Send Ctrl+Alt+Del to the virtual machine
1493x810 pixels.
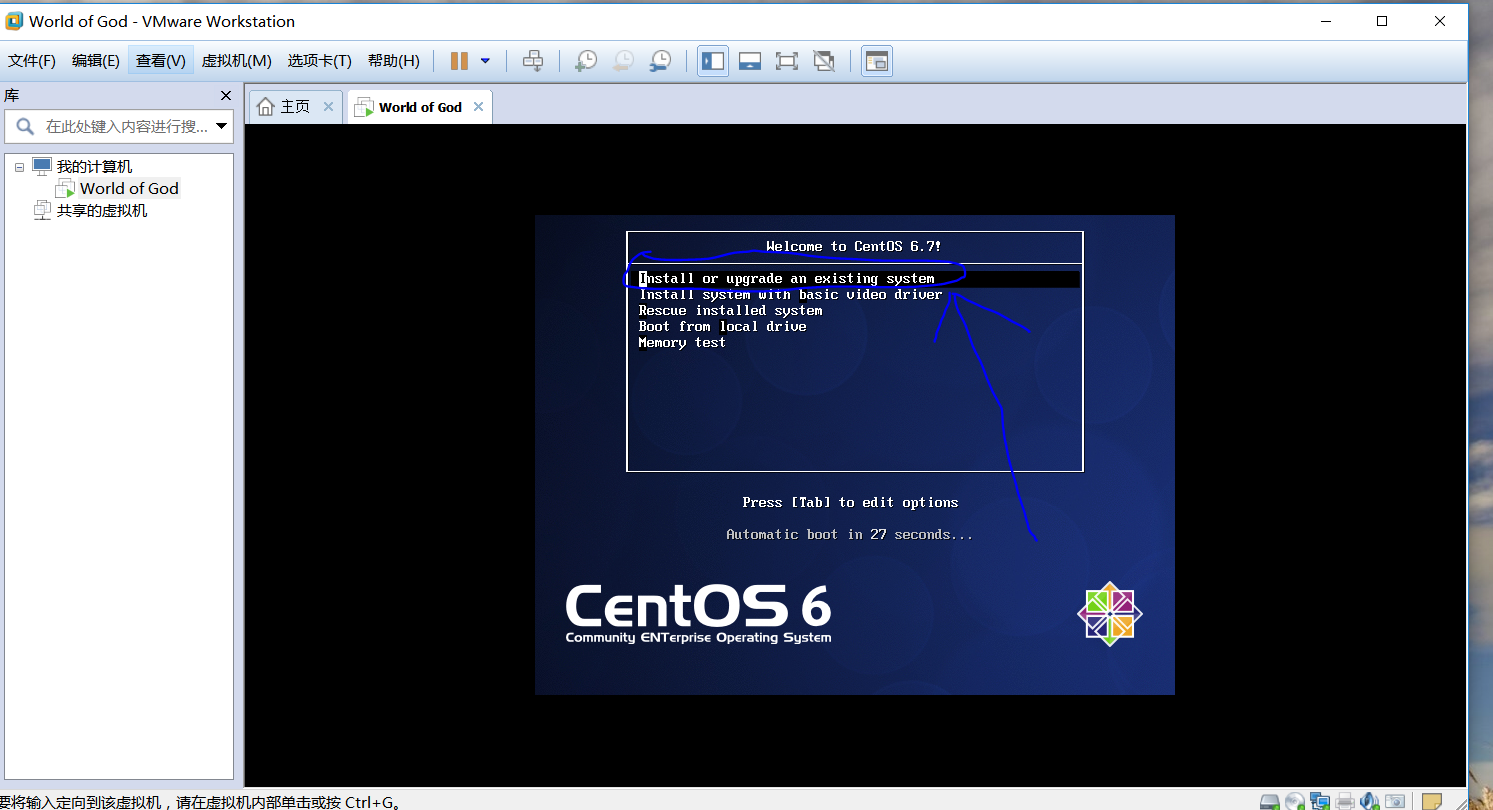pyautogui.click(x=533, y=61)
